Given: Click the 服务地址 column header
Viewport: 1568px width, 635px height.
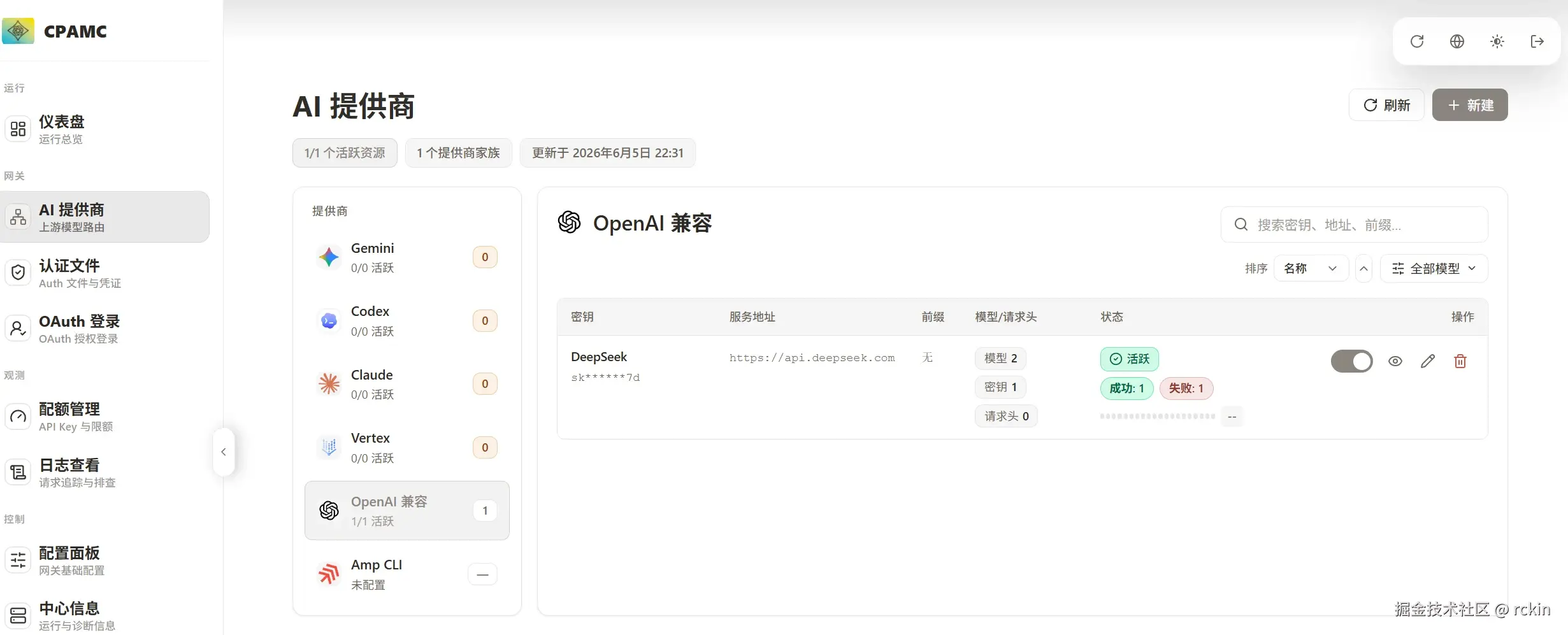Looking at the screenshot, I should point(752,317).
